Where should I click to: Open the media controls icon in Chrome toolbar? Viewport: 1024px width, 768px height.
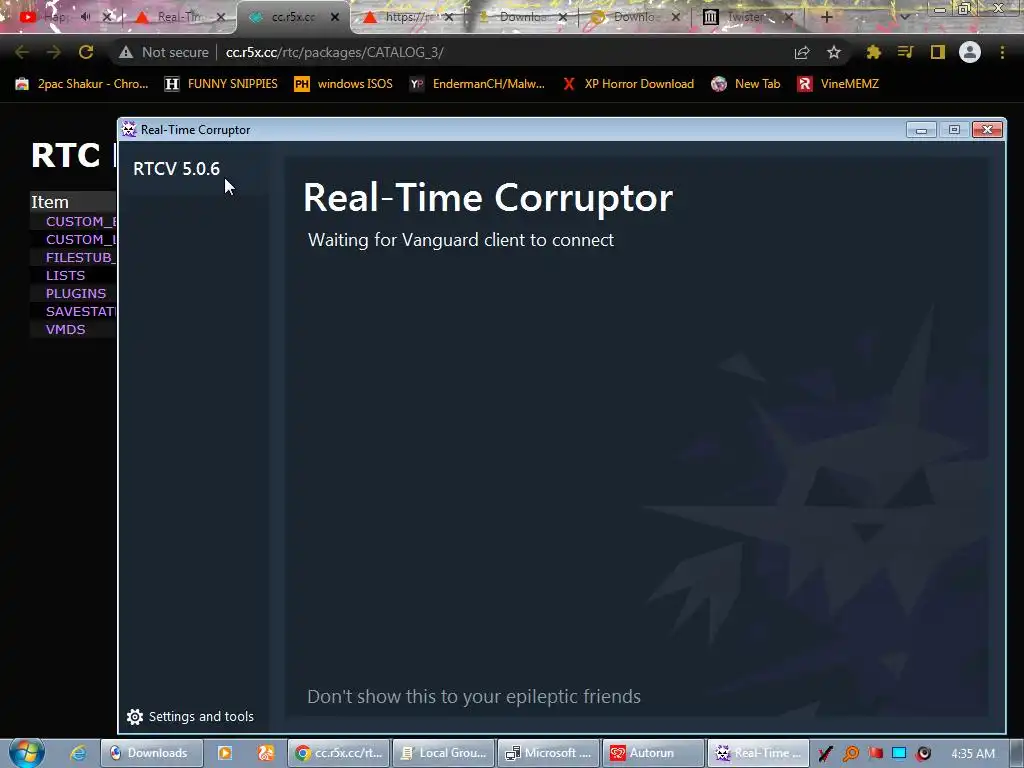coord(905,52)
